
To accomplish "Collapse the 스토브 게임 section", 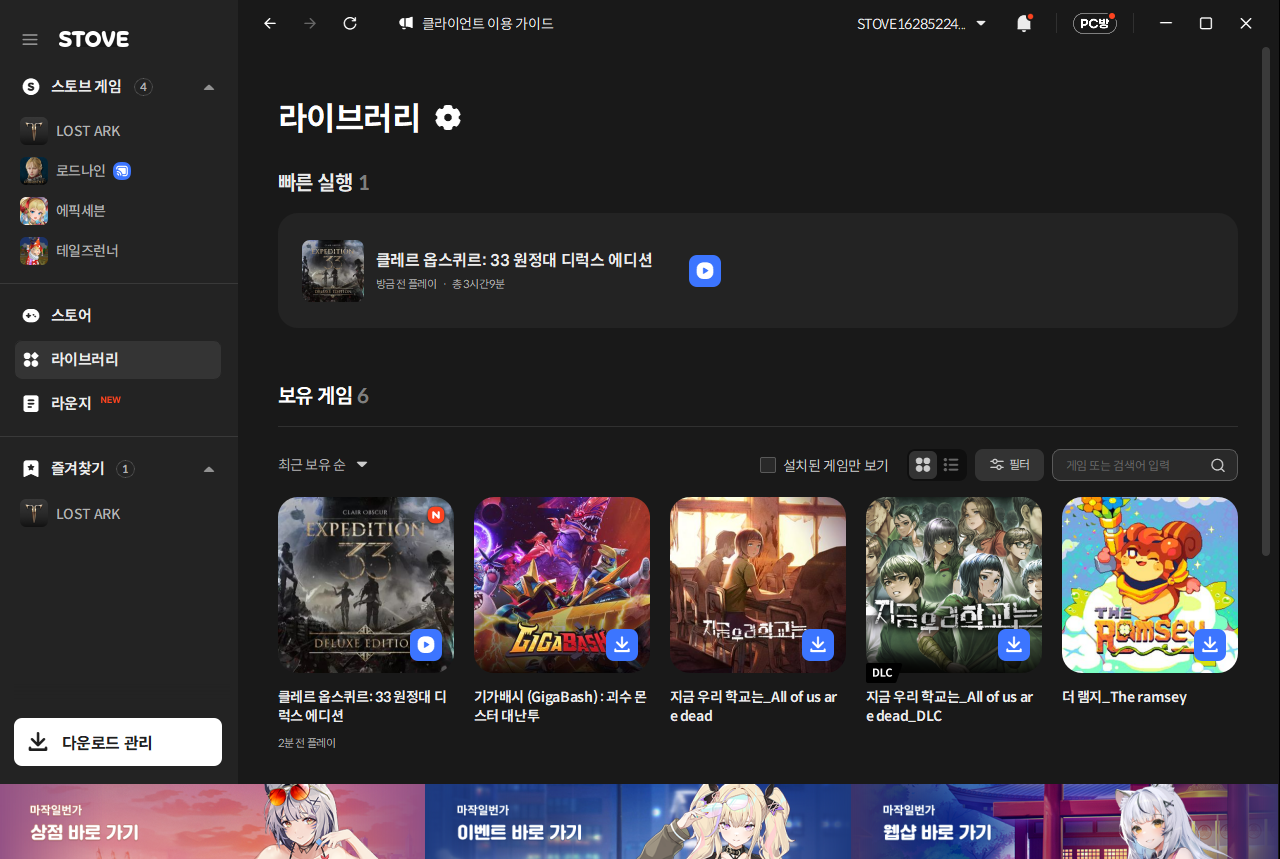I will [209, 87].
